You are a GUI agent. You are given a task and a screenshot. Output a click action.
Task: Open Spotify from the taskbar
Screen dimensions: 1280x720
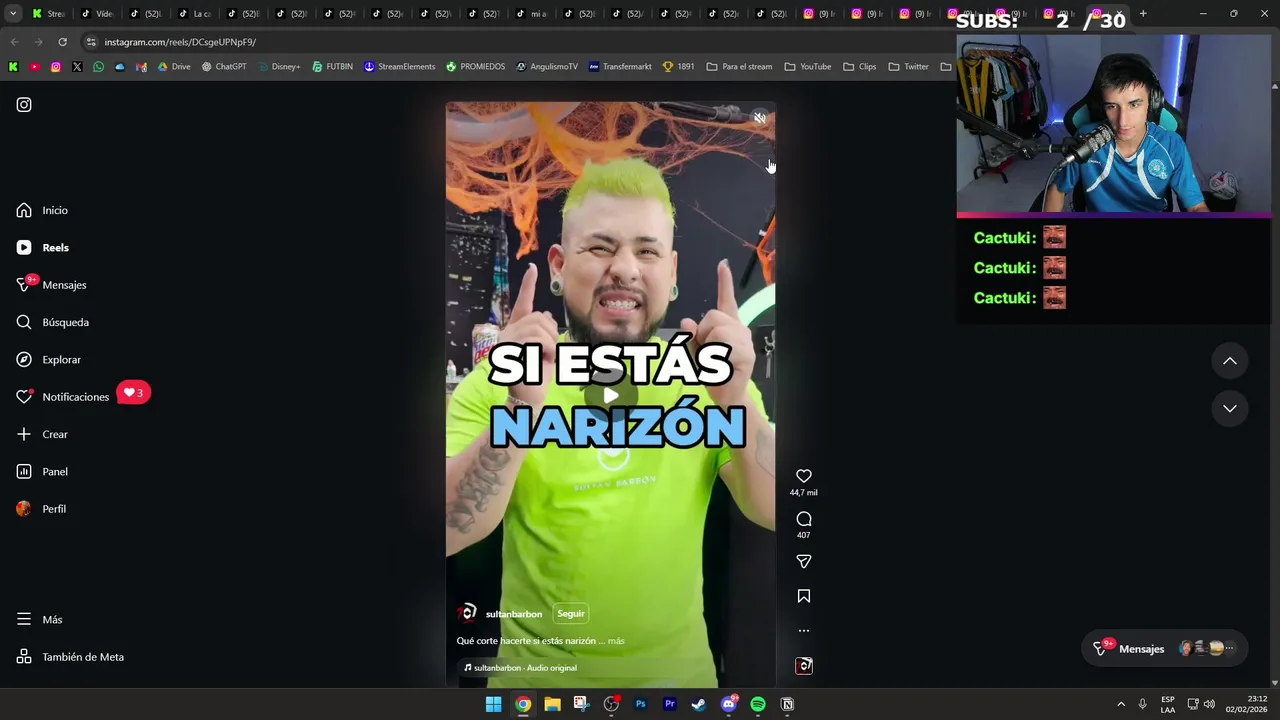758,704
